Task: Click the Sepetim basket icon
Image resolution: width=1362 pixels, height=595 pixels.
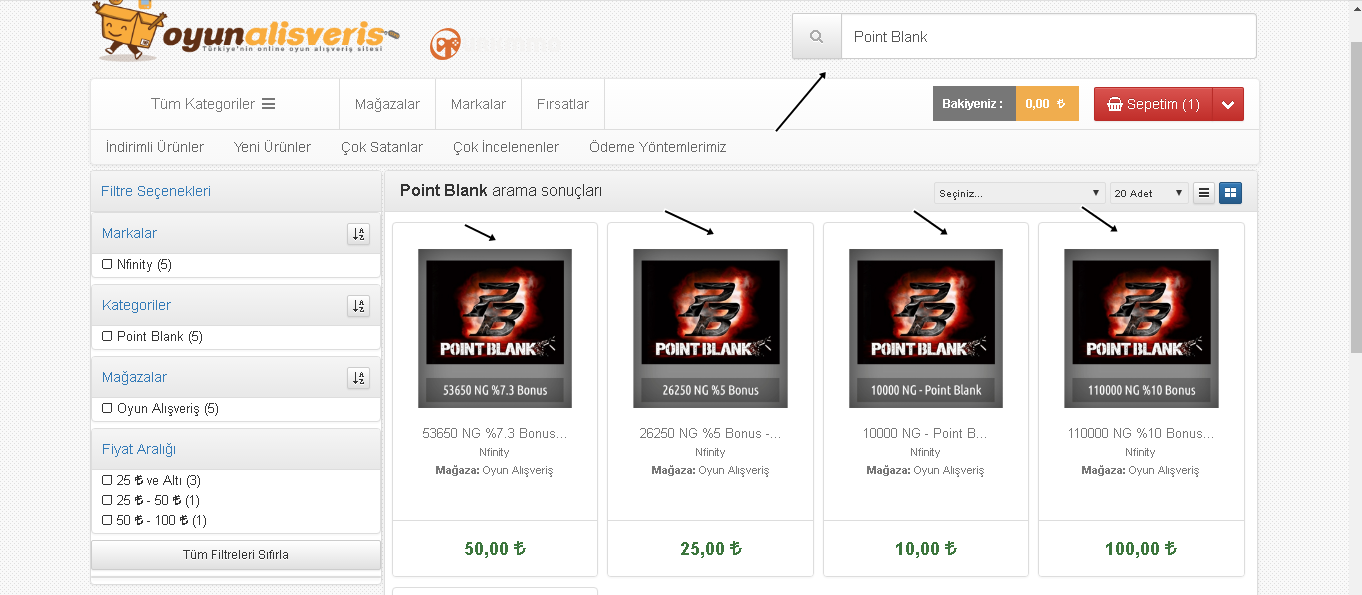Action: coord(1115,104)
